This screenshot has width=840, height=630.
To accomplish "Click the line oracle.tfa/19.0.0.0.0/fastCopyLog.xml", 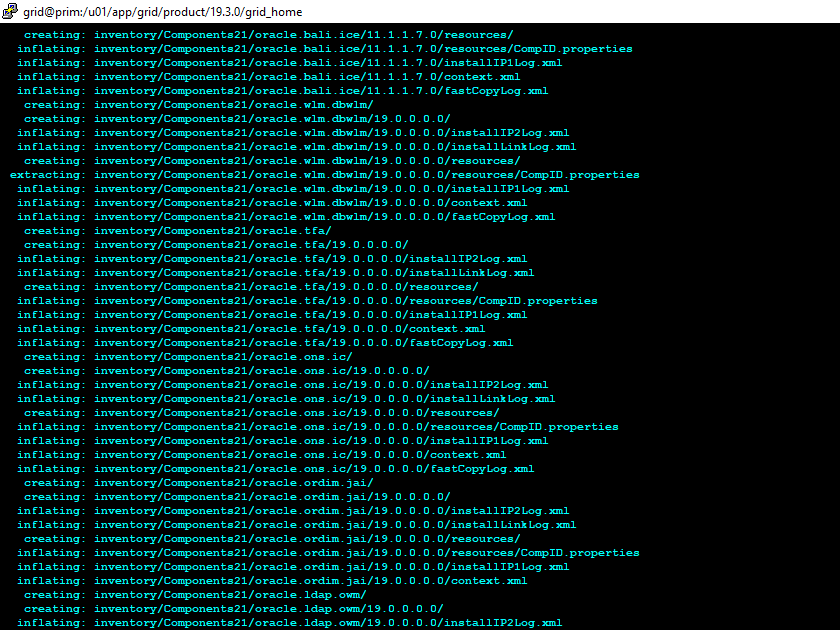I will point(265,343).
